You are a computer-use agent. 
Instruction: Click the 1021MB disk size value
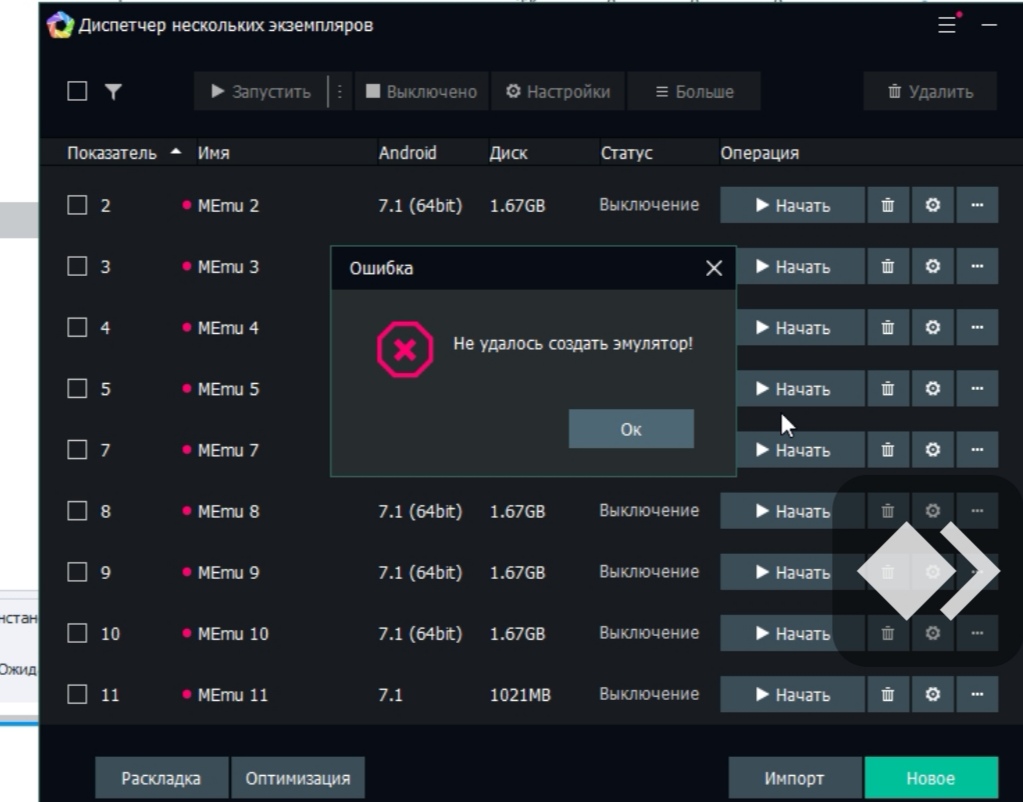tap(520, 695)
